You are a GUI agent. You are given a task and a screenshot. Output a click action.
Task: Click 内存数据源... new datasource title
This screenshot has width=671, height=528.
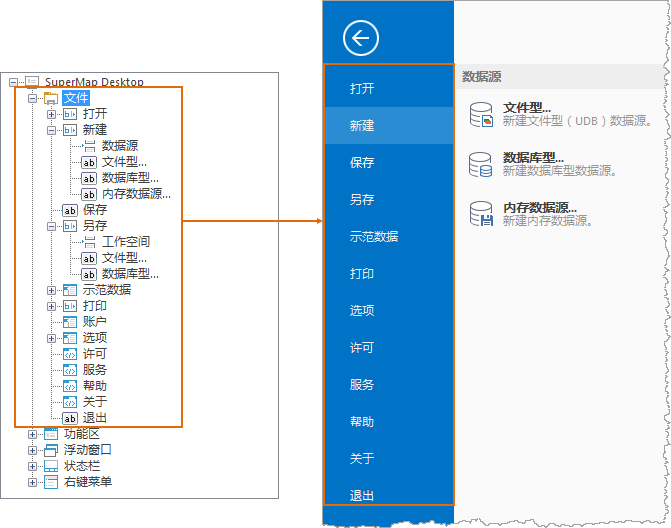540,208
